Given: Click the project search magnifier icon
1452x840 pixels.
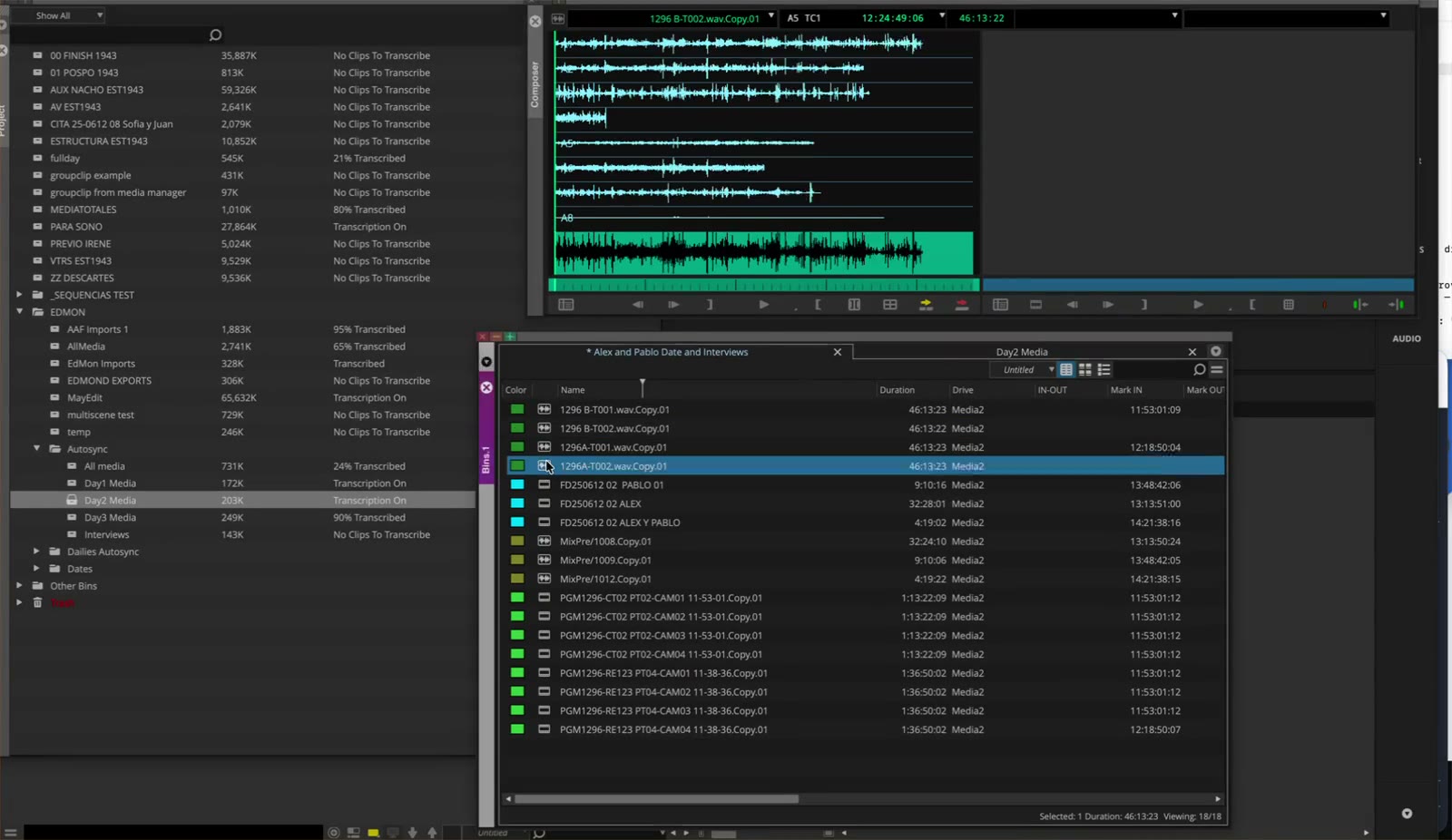Looking at the screenshot, I should click(215, 34).
